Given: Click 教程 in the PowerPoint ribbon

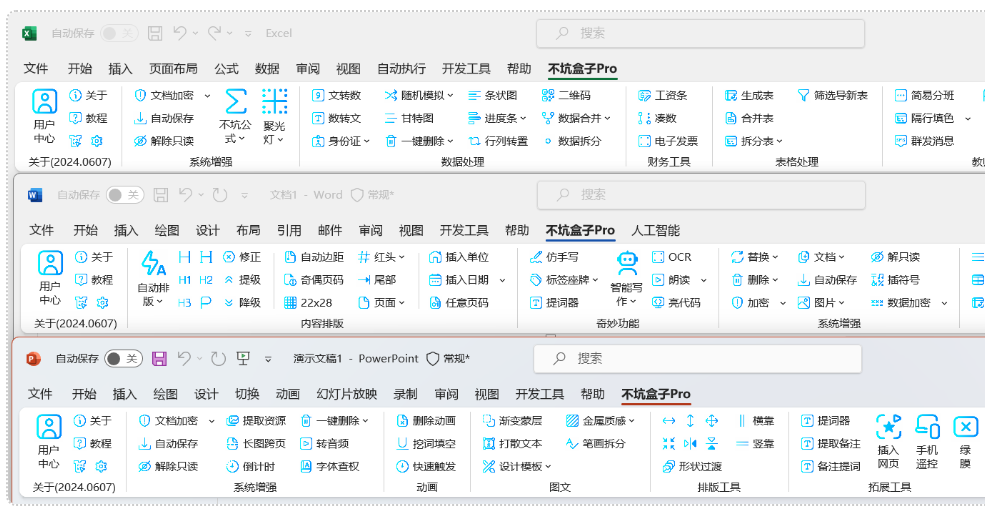Looking at the screenshot, I should (x=92, y=443).
